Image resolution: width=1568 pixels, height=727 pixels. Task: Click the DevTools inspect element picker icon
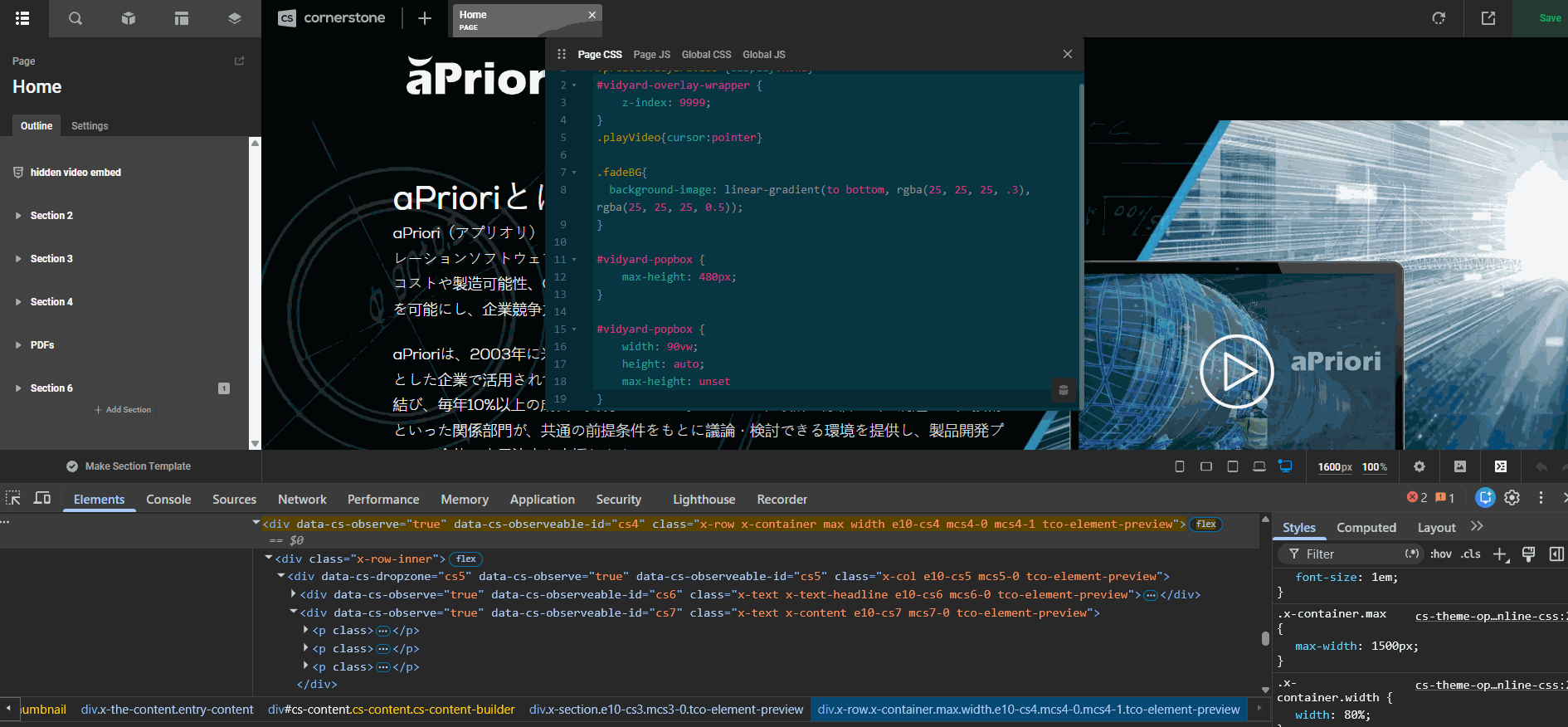13,498
